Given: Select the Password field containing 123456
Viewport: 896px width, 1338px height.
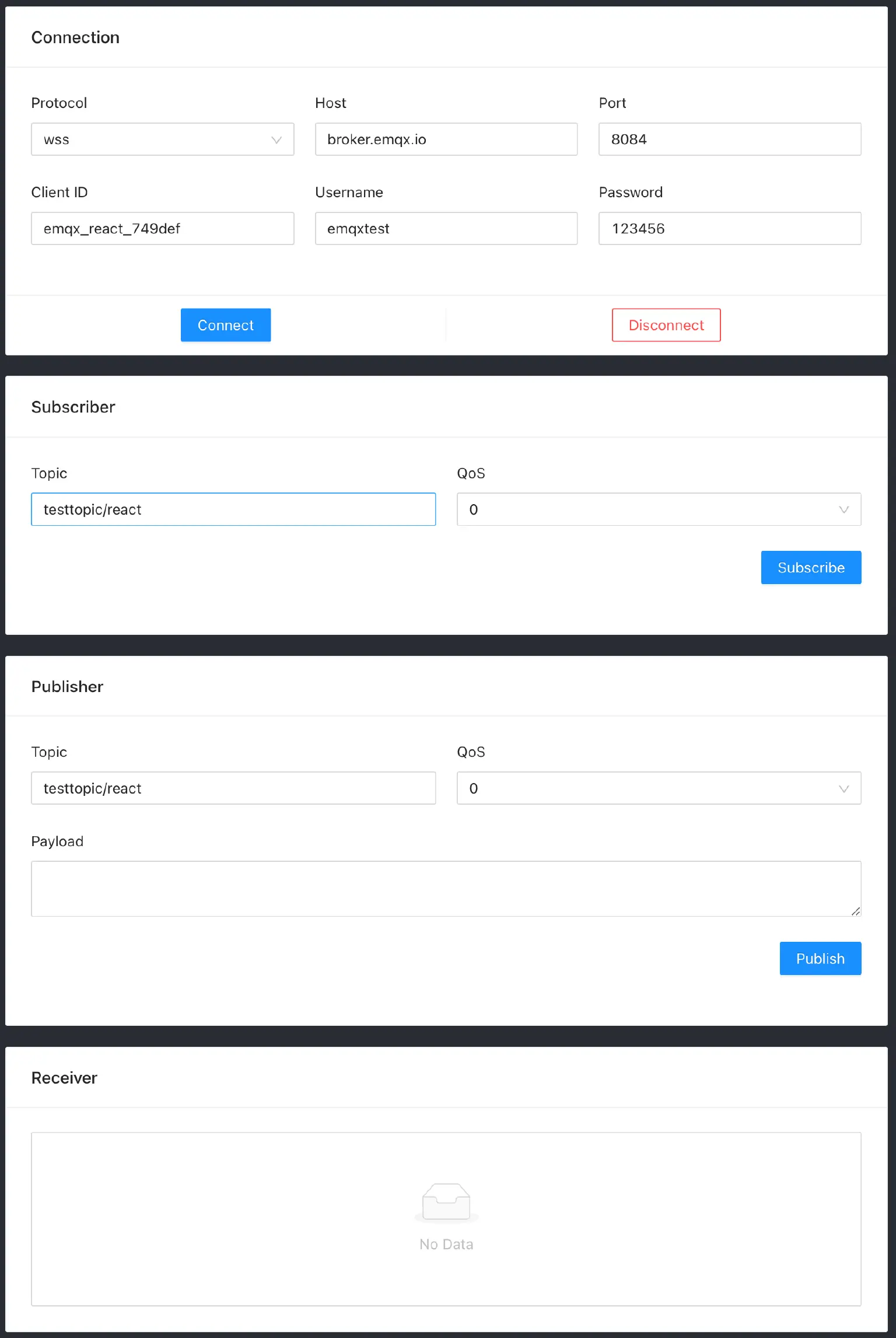Looking at the screenshot, I should [729, 228].
